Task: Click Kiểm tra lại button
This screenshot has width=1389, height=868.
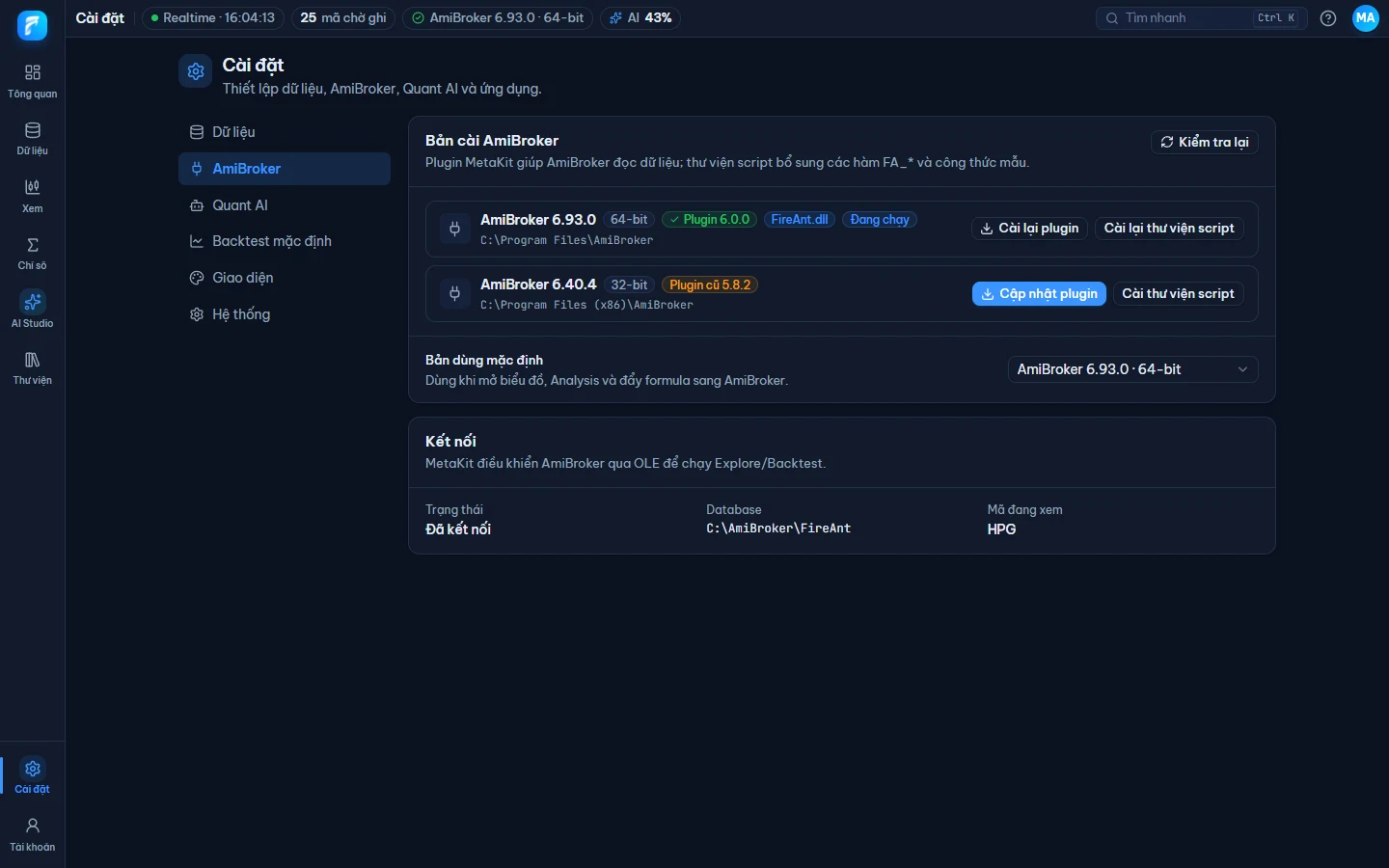Action: pos(1205,142)
